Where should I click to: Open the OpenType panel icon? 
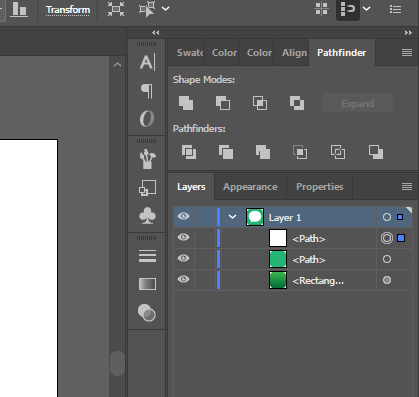147,119
